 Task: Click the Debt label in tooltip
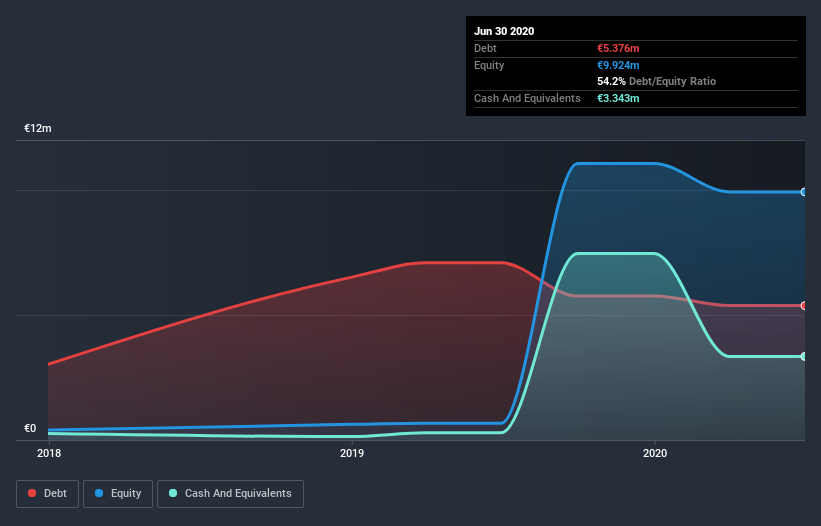click(485, 48)
